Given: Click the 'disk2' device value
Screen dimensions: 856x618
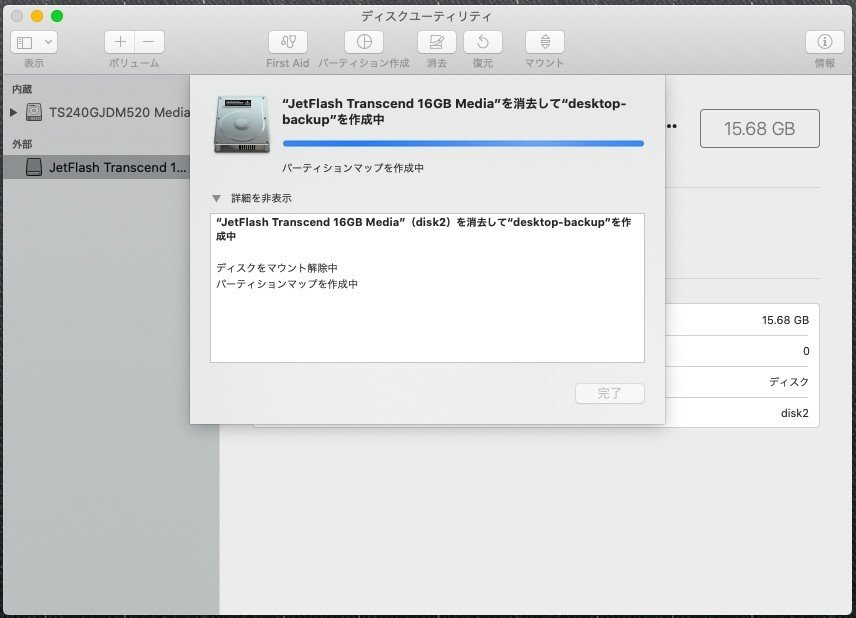Looking at the screenshot, I should click(794, 413).
